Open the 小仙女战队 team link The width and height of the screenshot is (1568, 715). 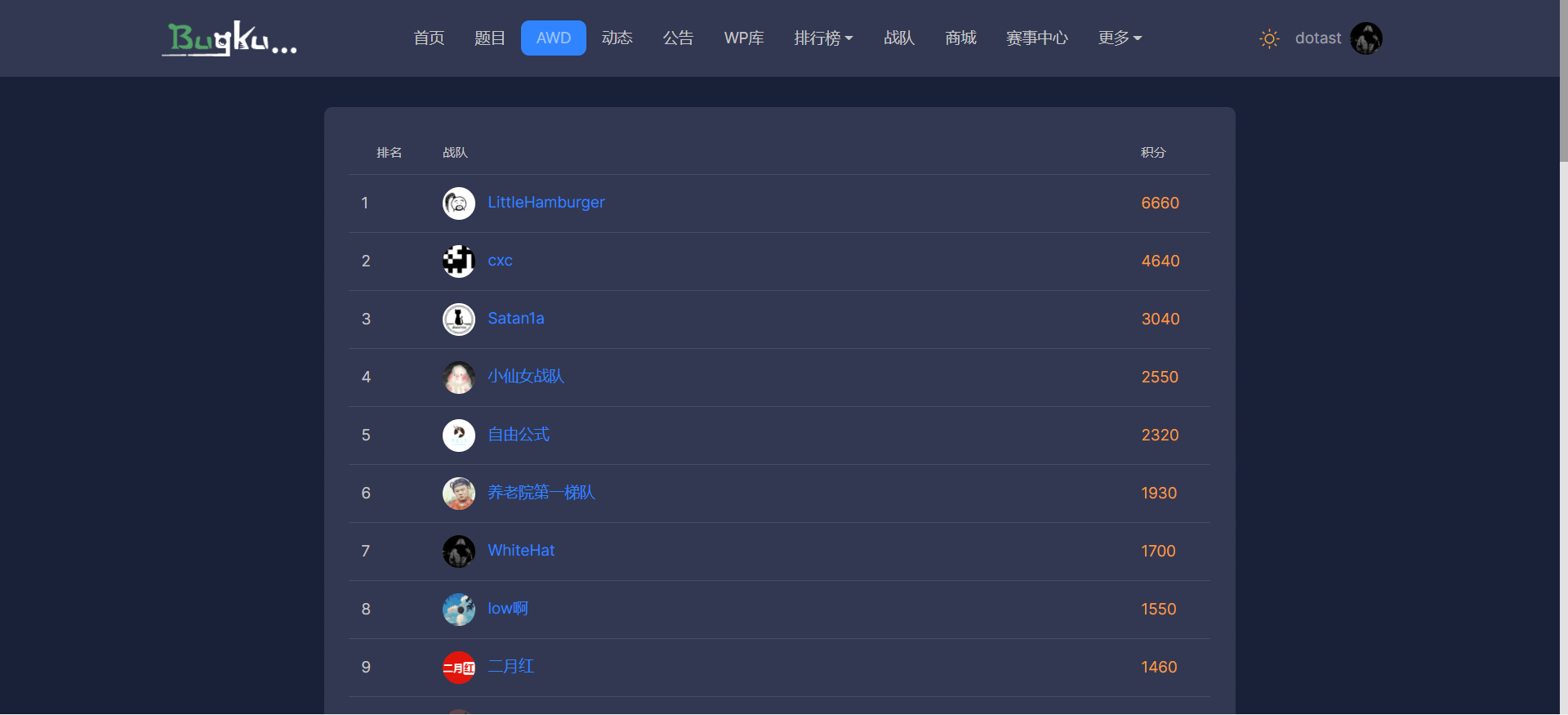click(526, 377)
